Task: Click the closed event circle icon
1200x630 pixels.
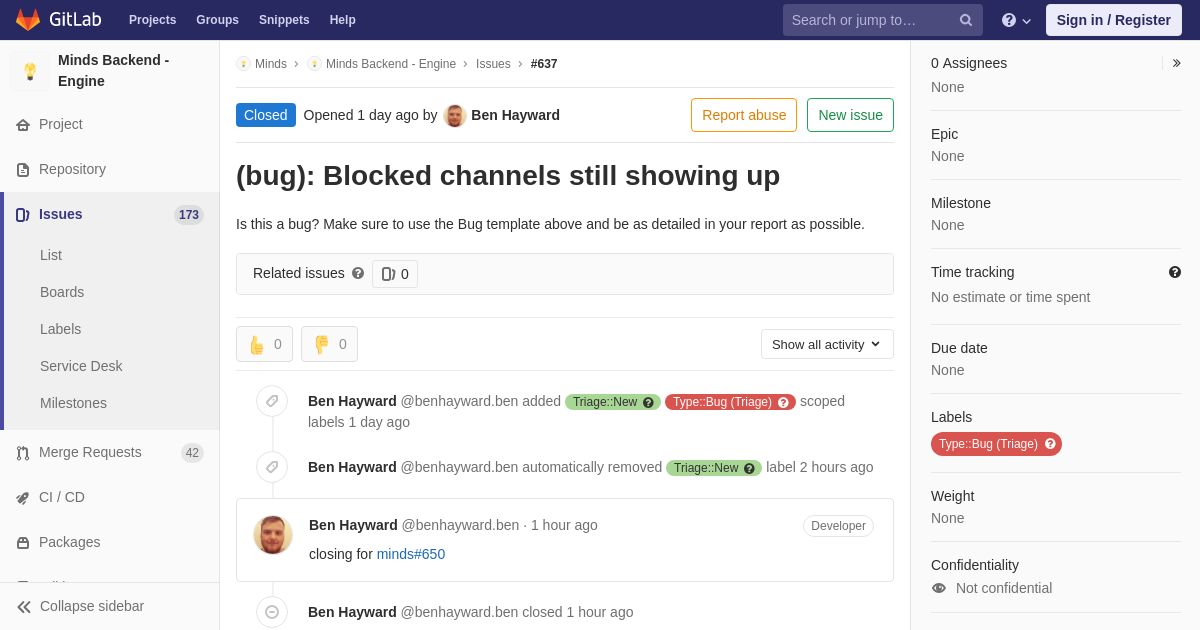Action: pyautogui.click(x=272, y=612)
